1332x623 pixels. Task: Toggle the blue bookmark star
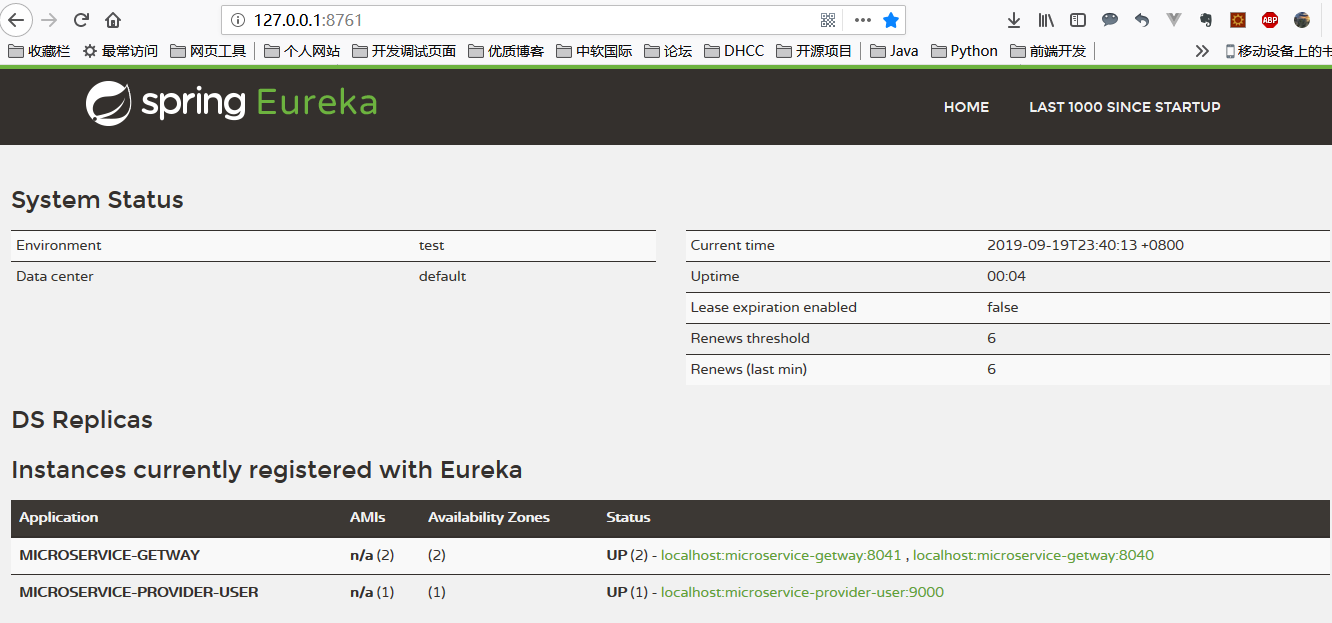tap(891, 20)
